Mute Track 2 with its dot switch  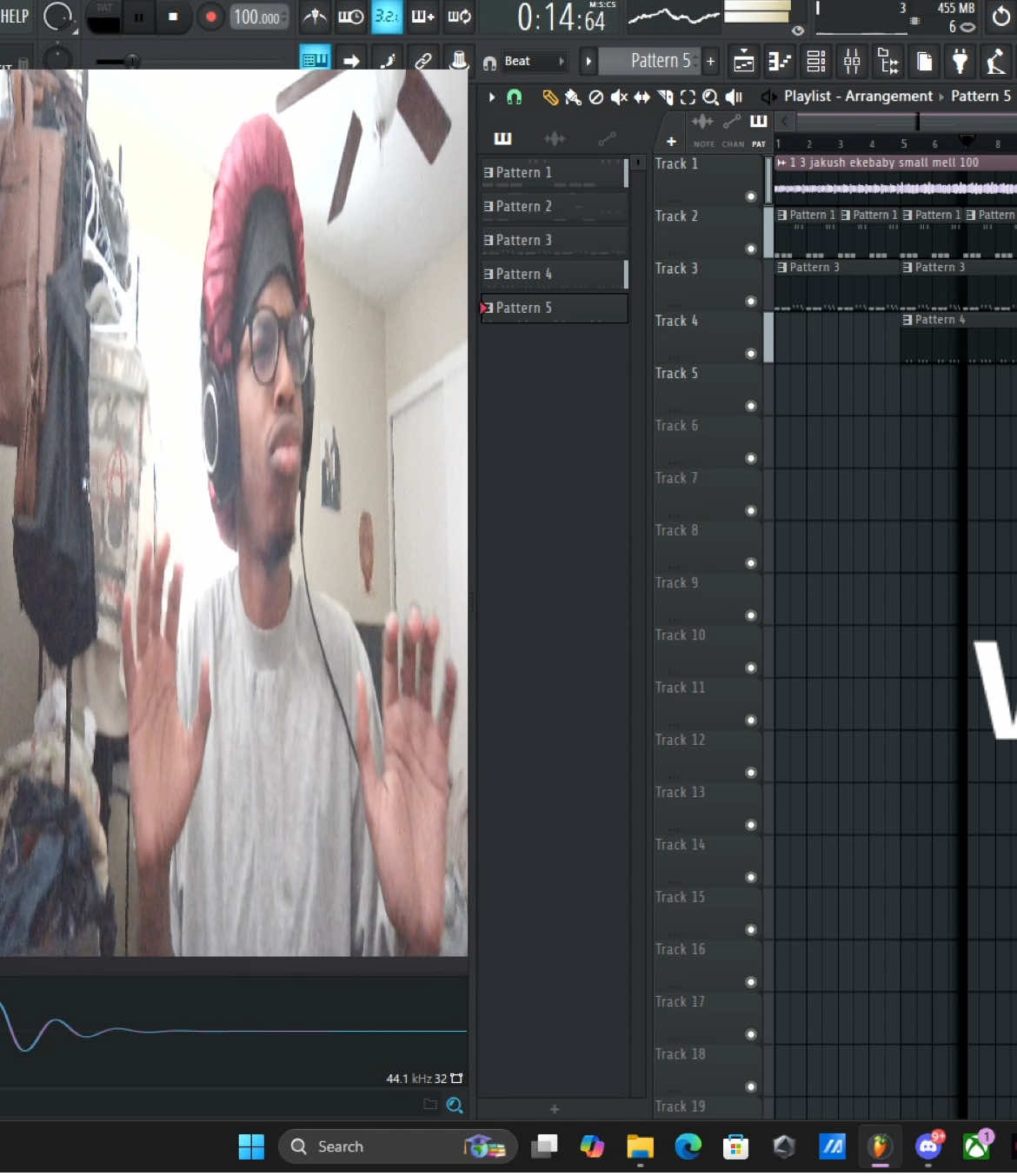(x=751, y=249)
